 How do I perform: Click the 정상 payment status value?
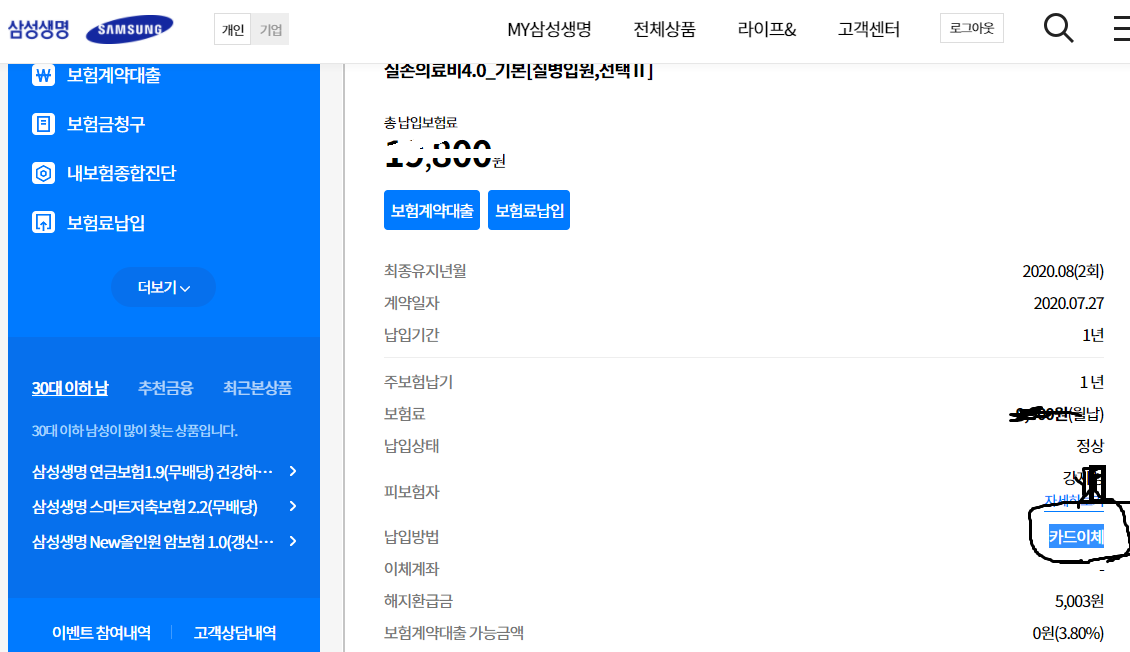[x=1090, y=446]
